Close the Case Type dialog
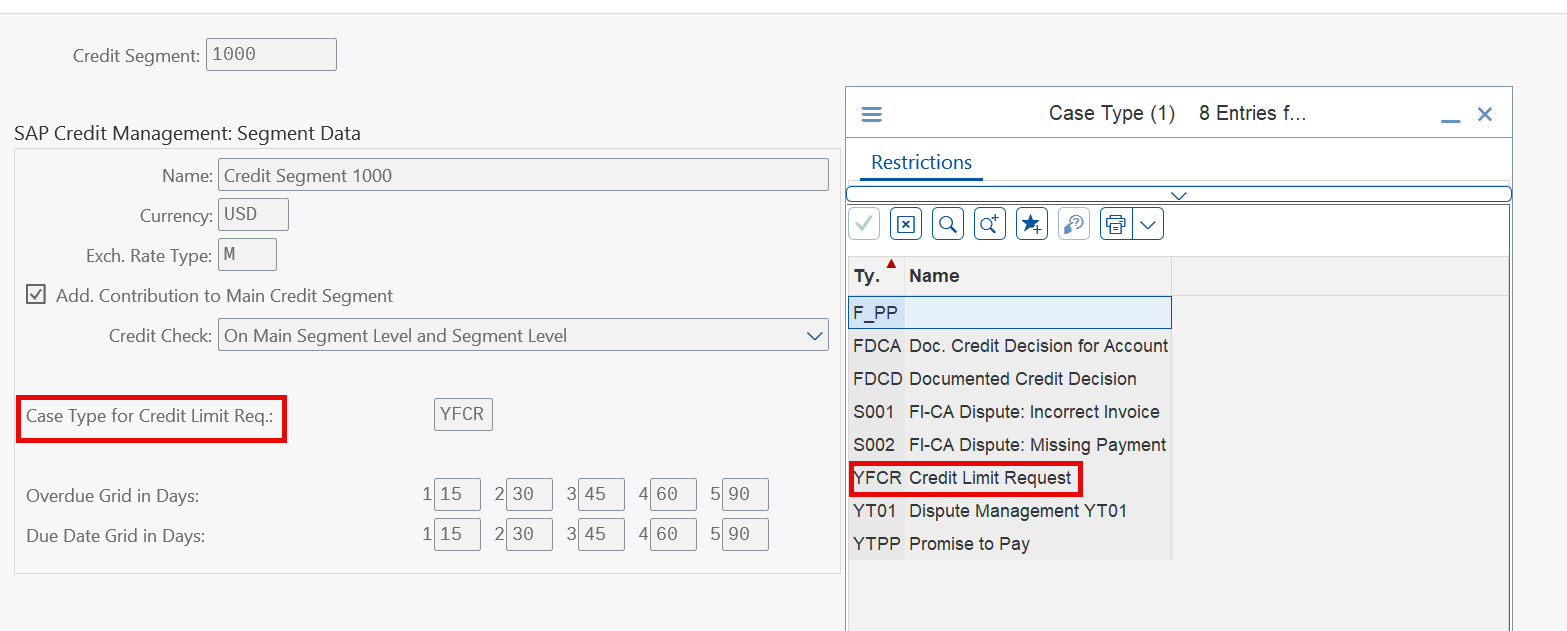 tap(1485, 114)
